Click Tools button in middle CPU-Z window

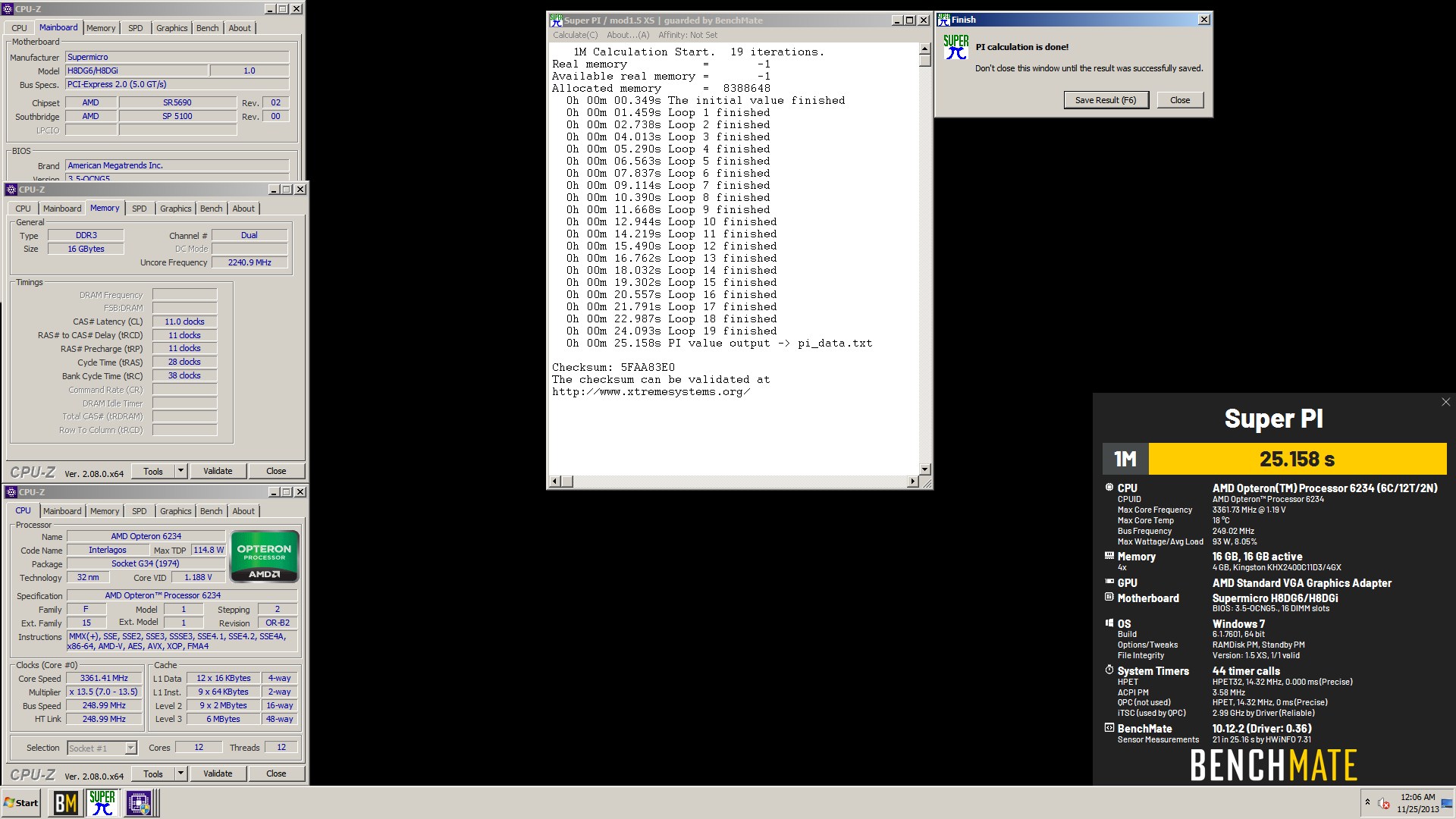tap(153, 471)
